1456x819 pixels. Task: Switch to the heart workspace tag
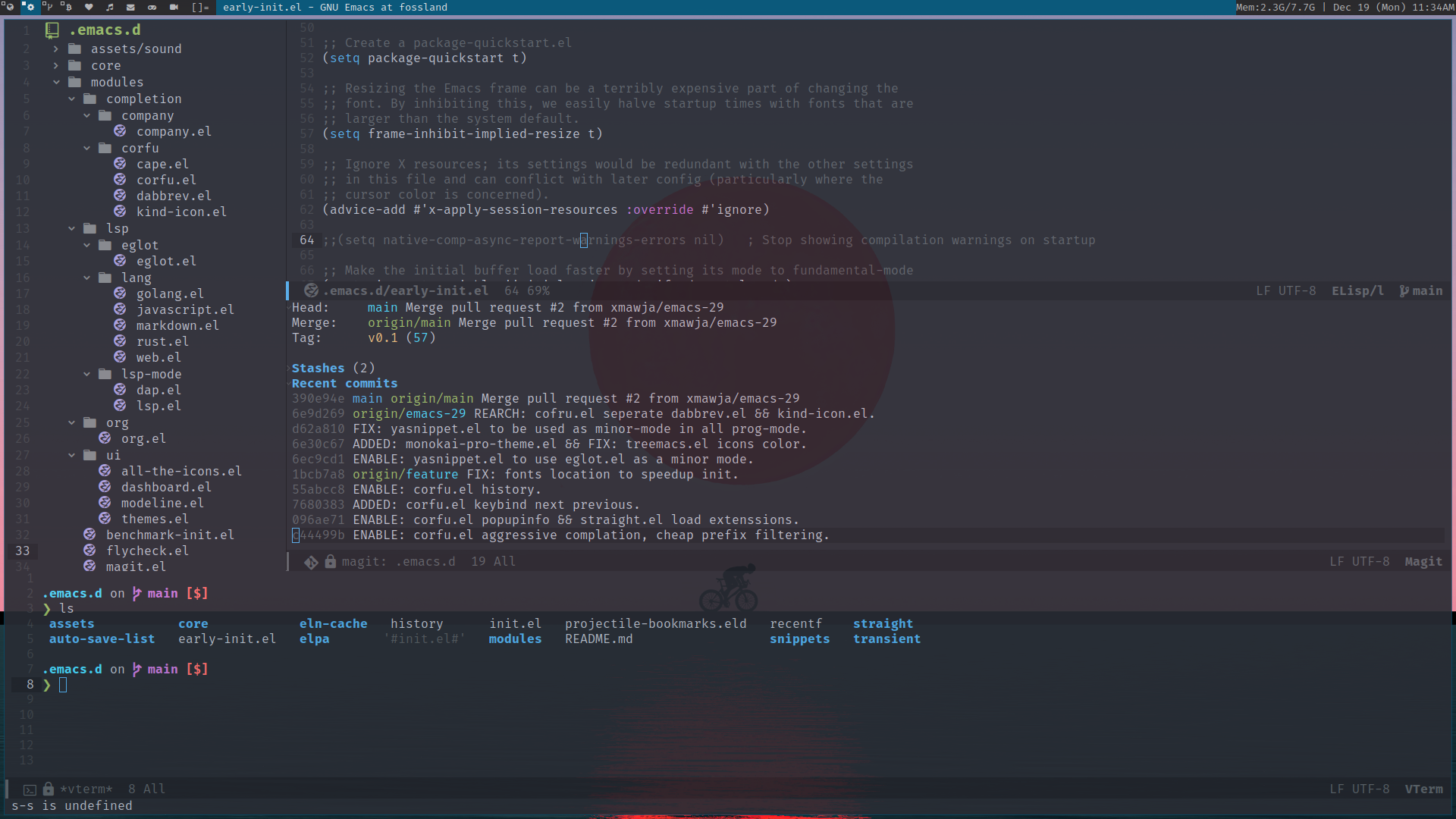(89, 7)
